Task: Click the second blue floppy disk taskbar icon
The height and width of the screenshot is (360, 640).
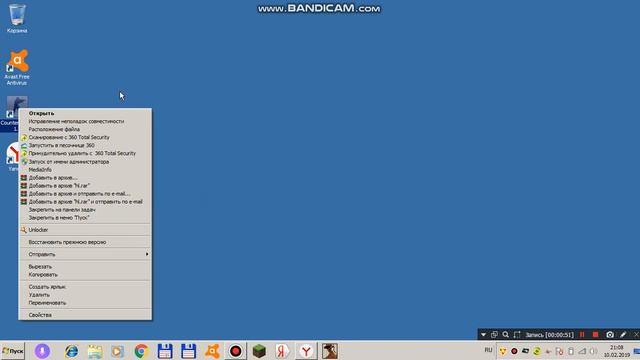Action: click(188, 351)
